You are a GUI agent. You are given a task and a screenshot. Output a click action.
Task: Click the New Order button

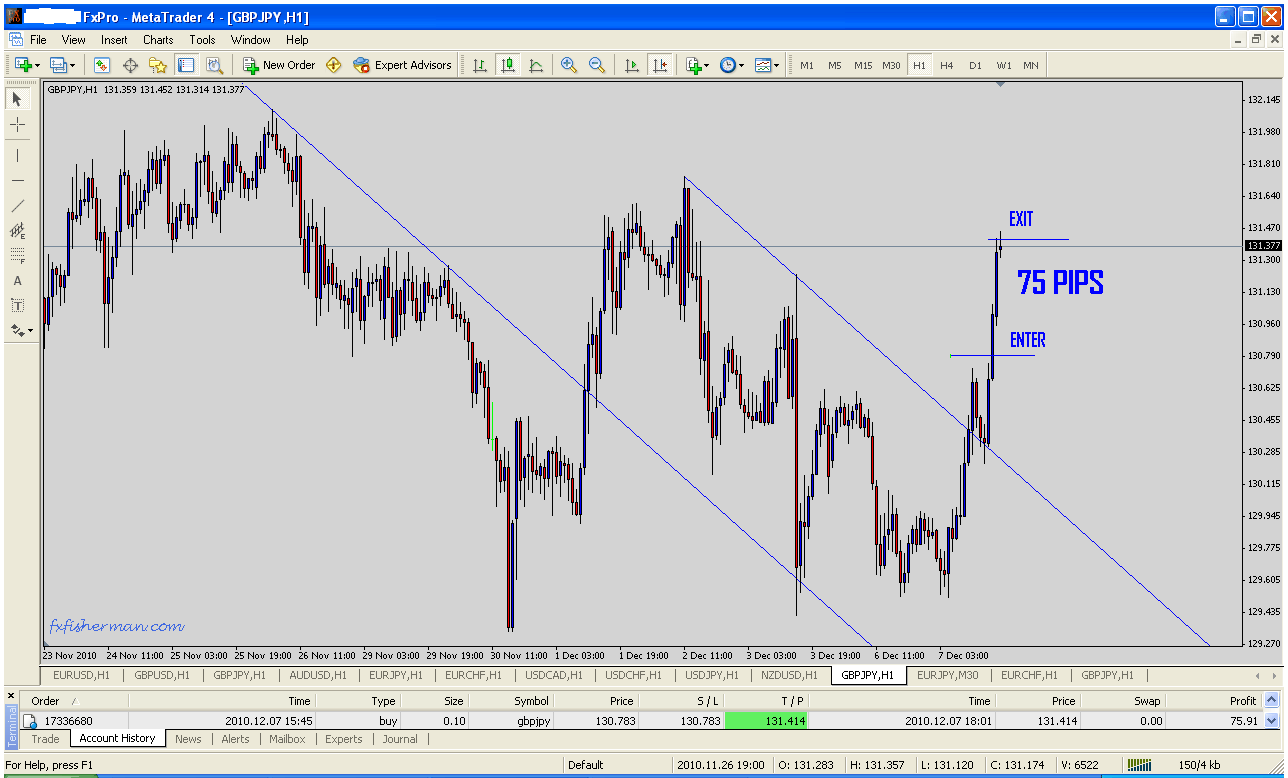coord(279,65)
